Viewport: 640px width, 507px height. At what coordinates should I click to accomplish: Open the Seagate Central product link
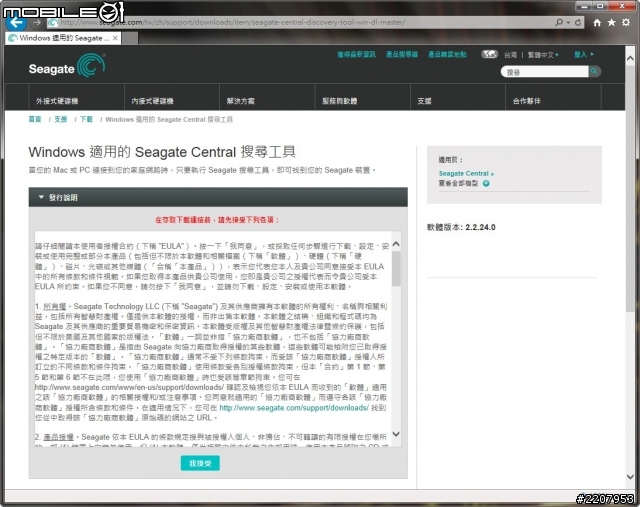coord(466,173)
